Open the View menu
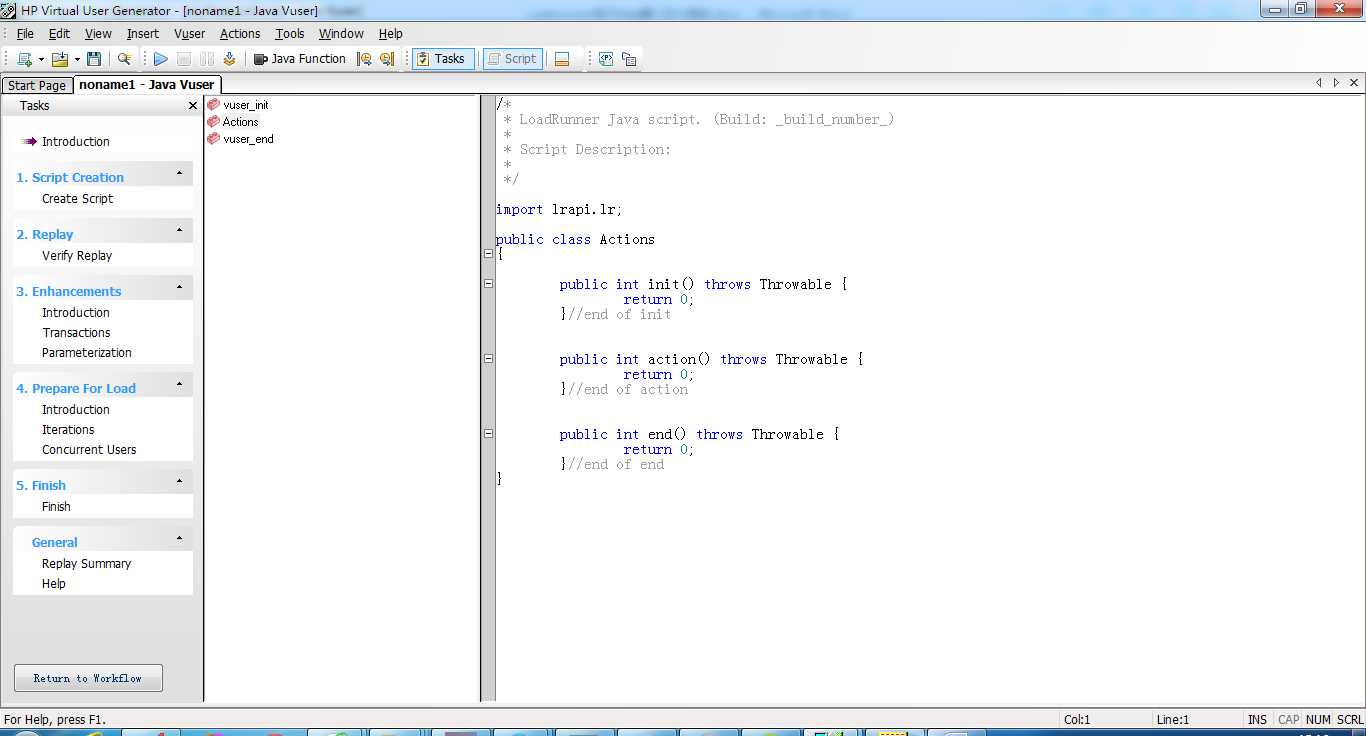 click(x=98, y=33)
